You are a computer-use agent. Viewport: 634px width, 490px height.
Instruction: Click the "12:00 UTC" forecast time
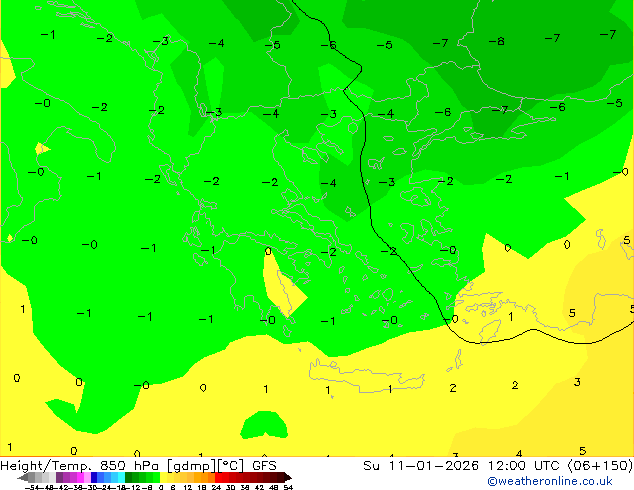pyautogui.click(x=526, y=466)
